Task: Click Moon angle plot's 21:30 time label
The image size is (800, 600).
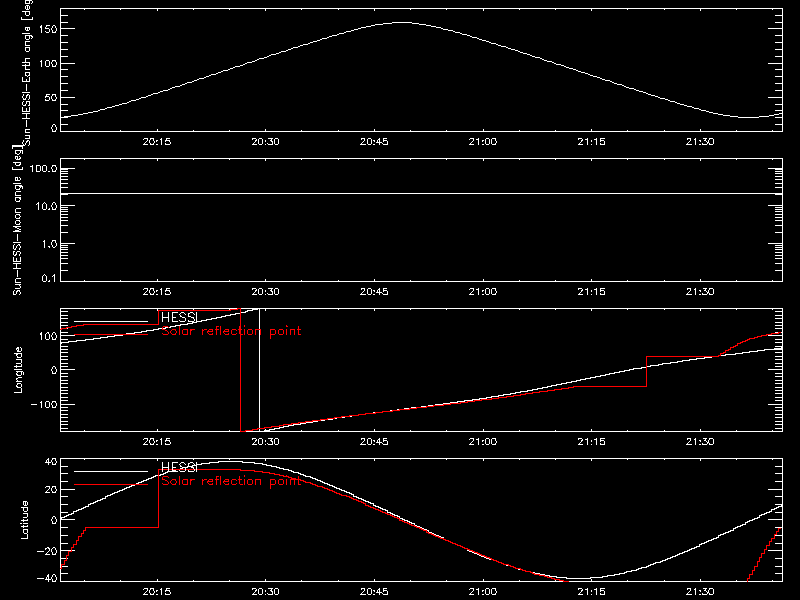Action: click(700, 292)
